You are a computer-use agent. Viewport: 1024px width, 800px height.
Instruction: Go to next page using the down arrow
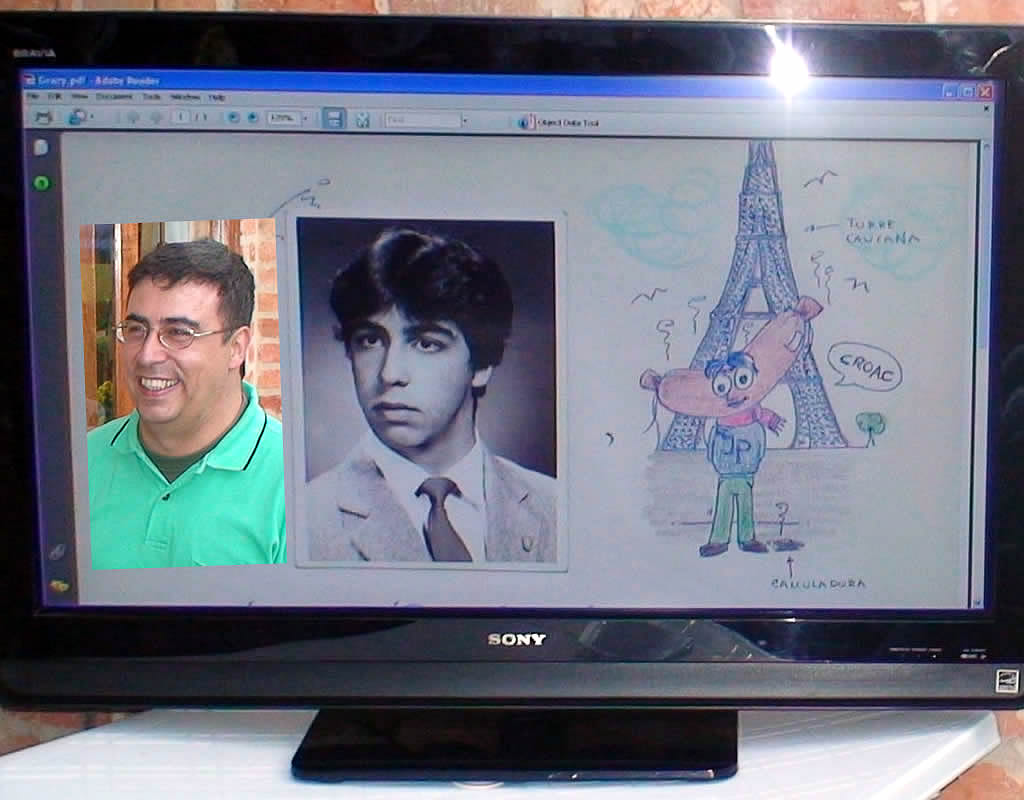click(x=156, y=118)
